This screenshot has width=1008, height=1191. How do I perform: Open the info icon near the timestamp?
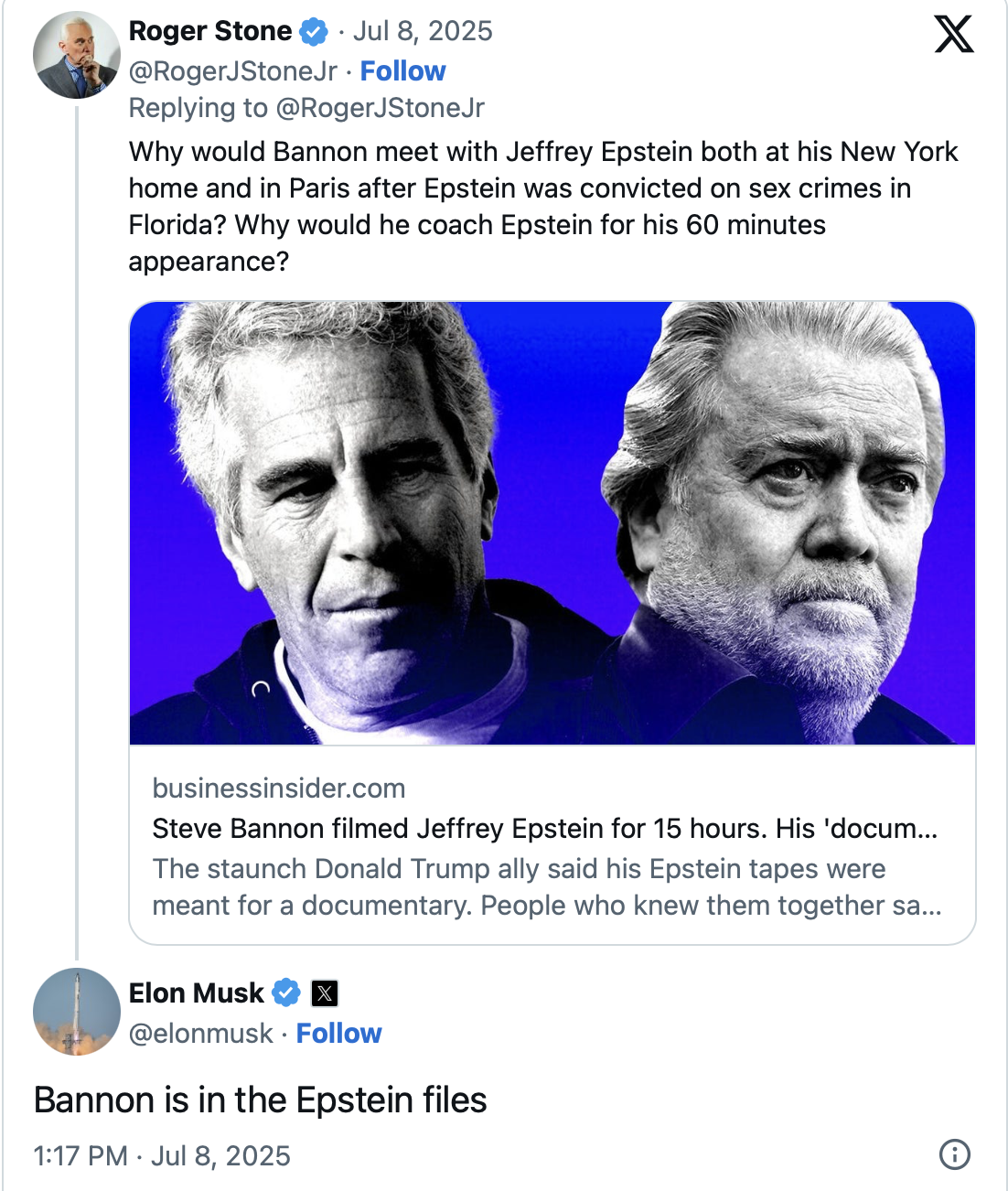click(x=954, y=1154)
